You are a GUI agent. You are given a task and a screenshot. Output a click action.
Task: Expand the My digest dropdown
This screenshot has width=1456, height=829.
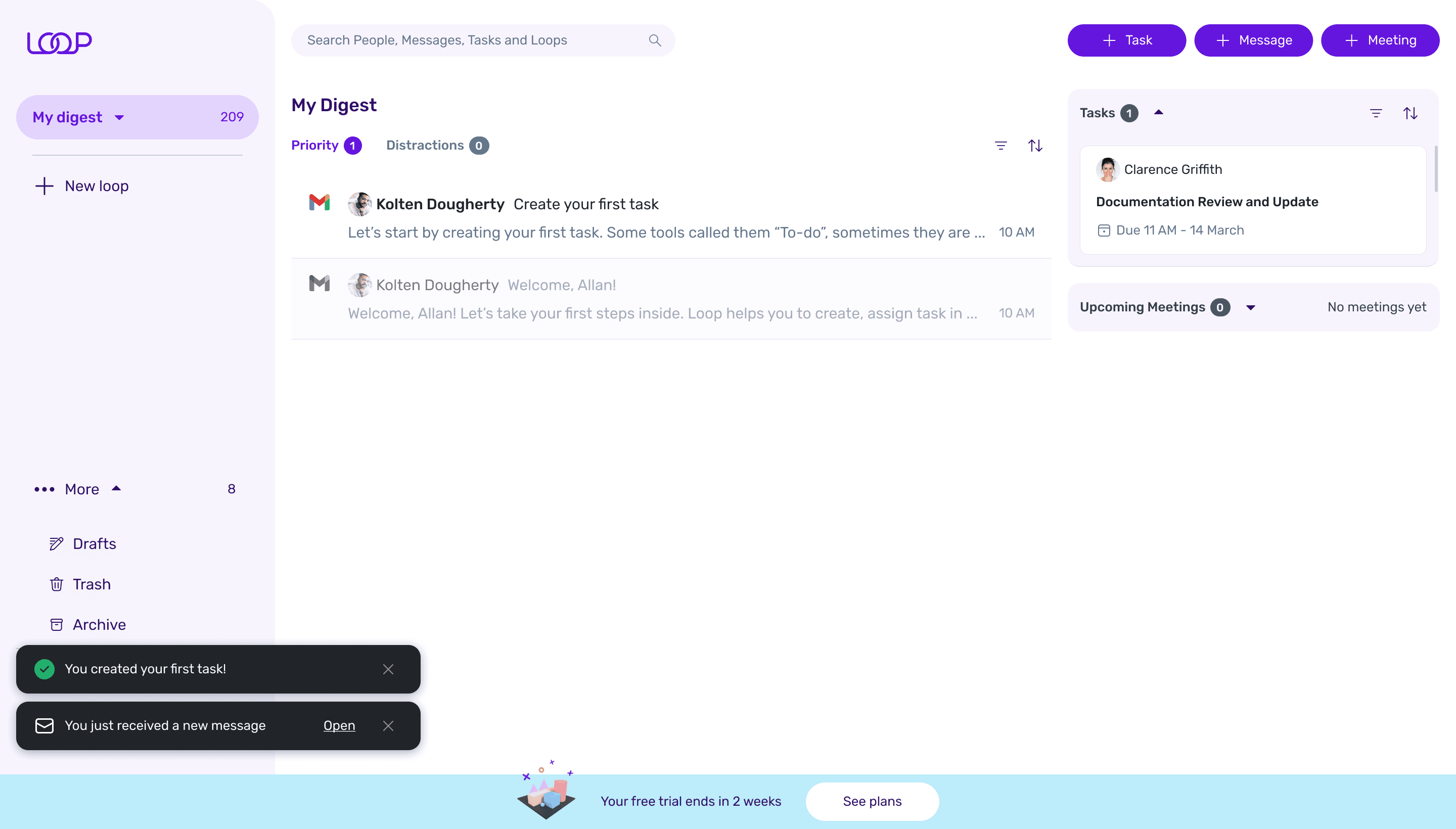(x=119, y=117)
